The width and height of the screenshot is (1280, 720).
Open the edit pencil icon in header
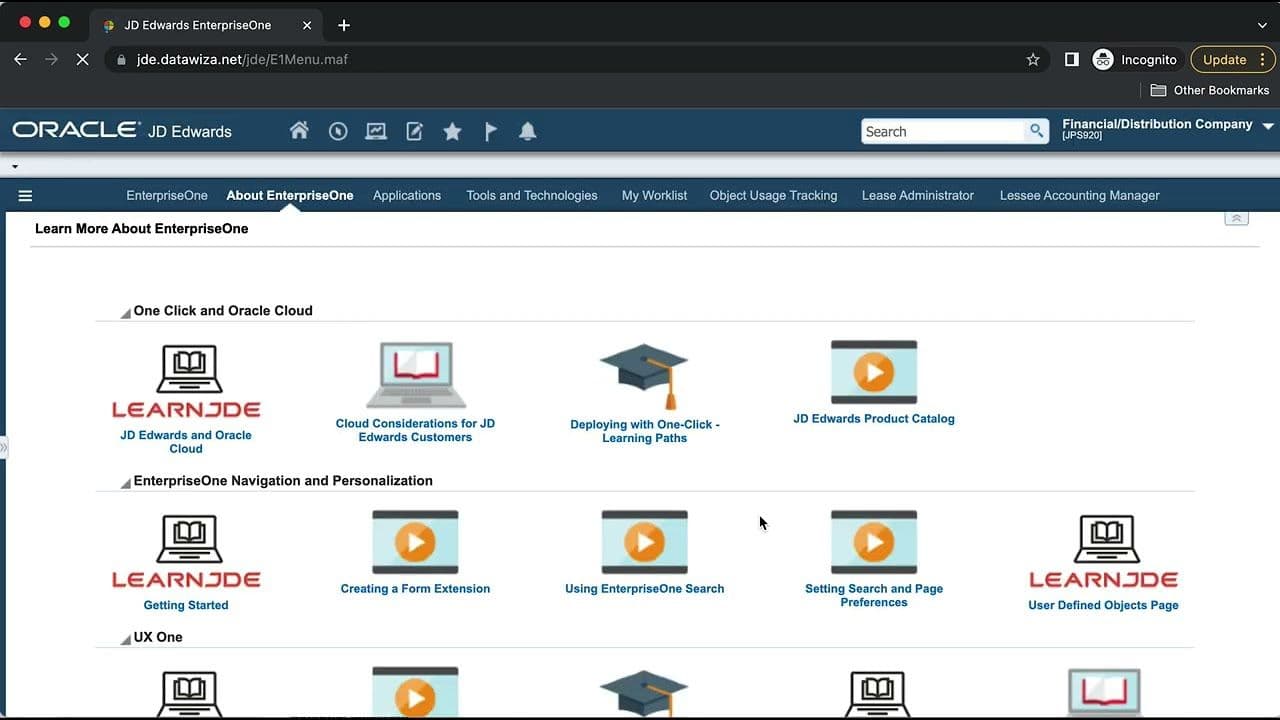point(414,131)
